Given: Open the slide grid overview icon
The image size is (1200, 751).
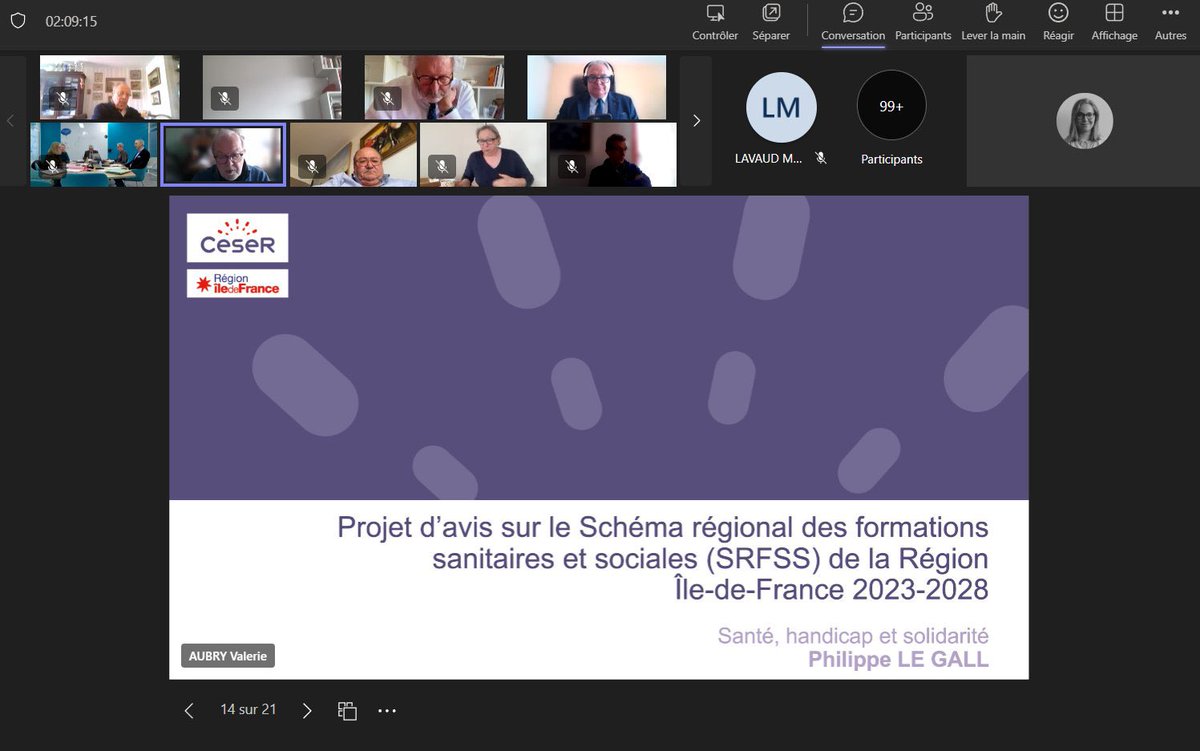Looking at the screenshot, I should tap(347, 711).
